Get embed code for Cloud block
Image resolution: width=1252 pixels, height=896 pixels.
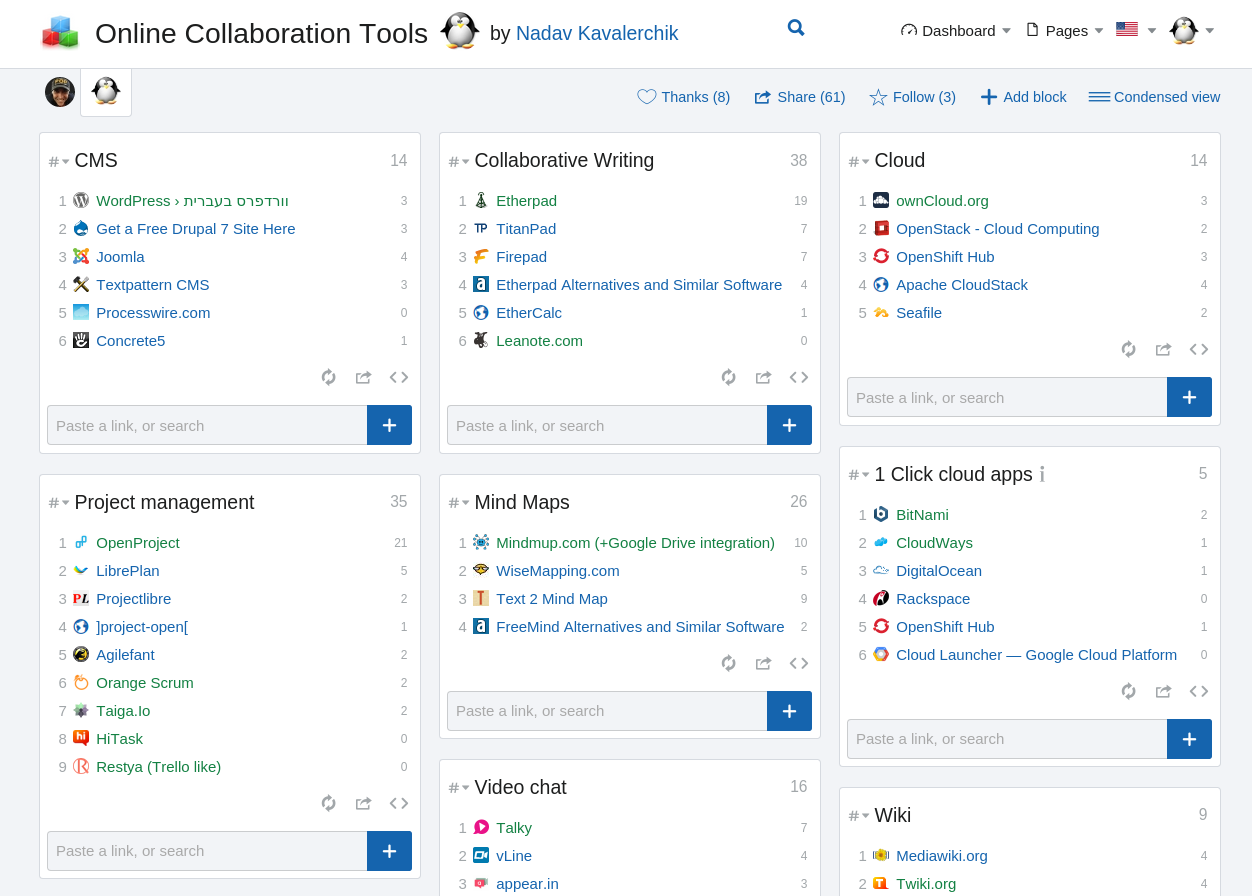pos(1199,349)
